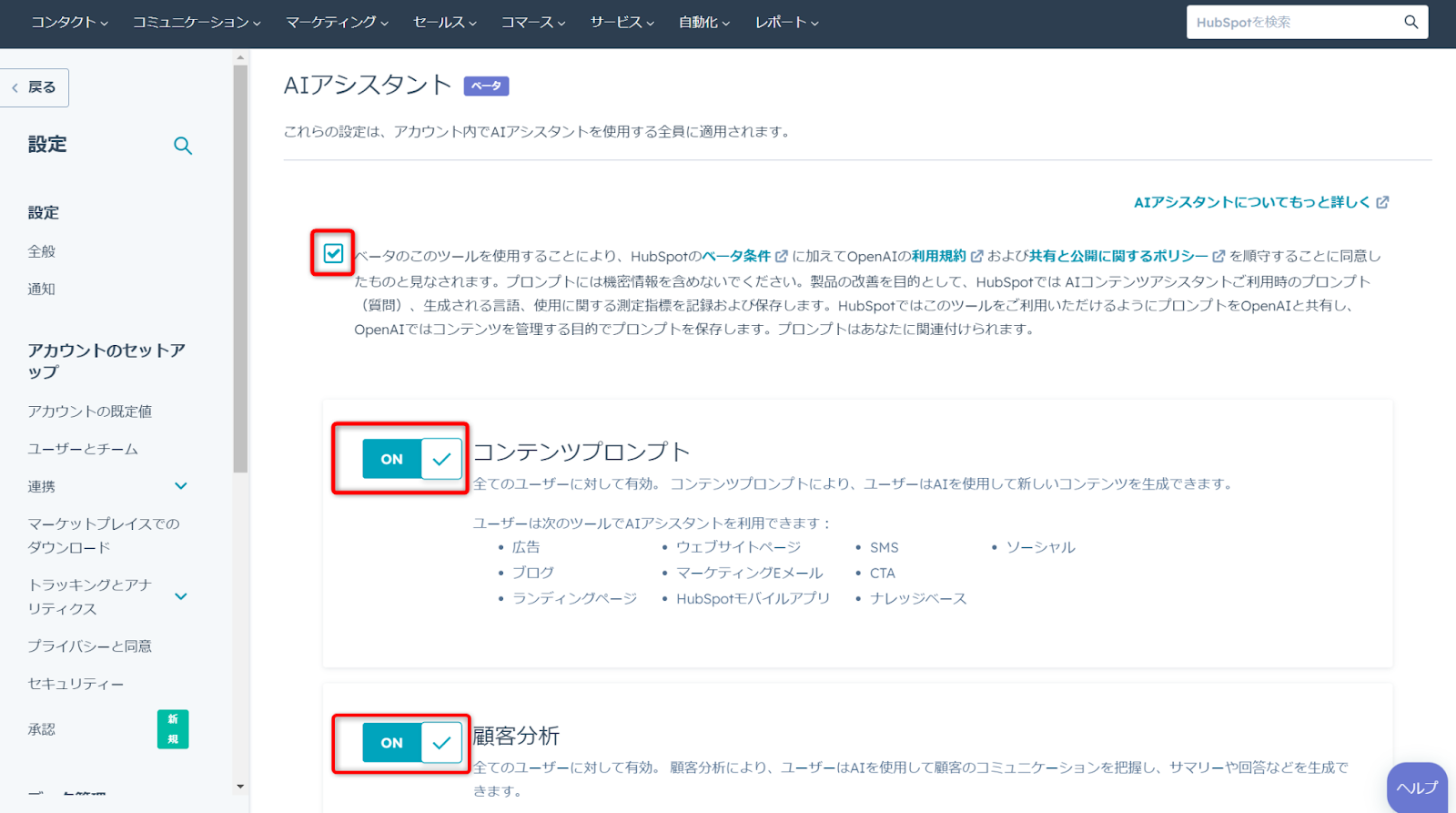
Task: Click the sidebar scrollbar up arrow
Action: point(240,57)
